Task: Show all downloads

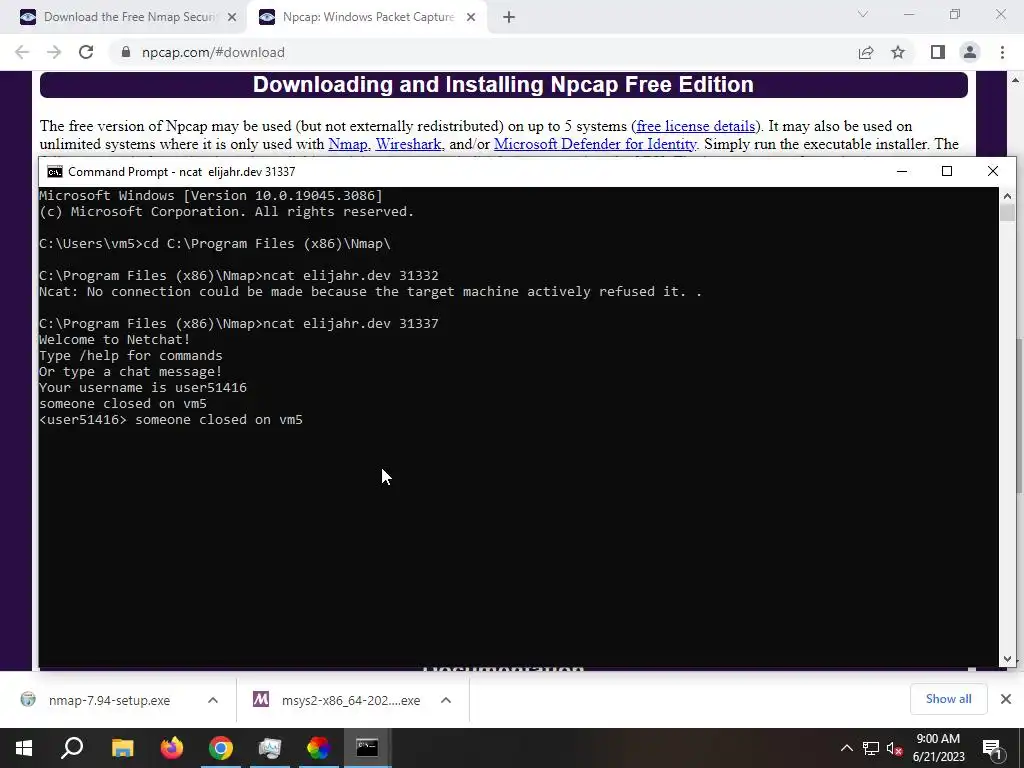Action: click(948, 699)
